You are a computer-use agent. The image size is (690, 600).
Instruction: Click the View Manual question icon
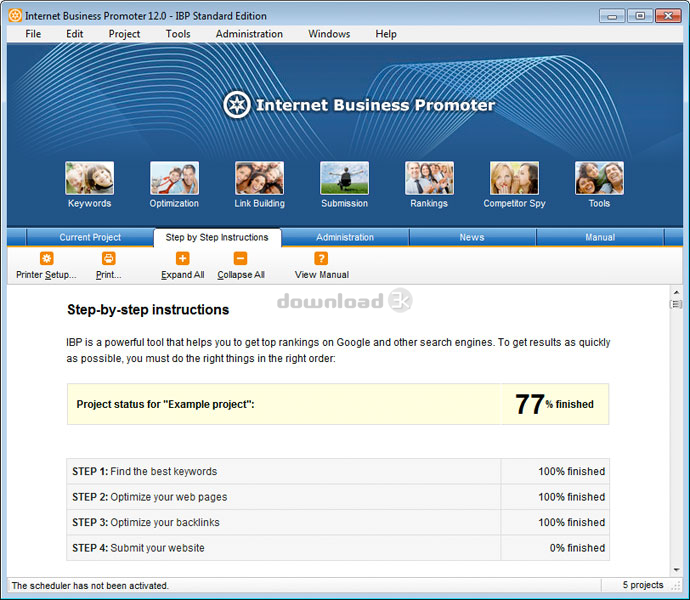pos(321,258)
